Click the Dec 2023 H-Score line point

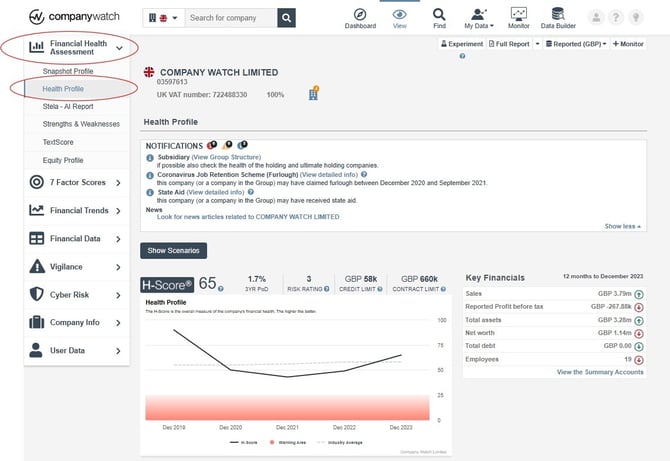pyautogui.click(x=401, y=355)
